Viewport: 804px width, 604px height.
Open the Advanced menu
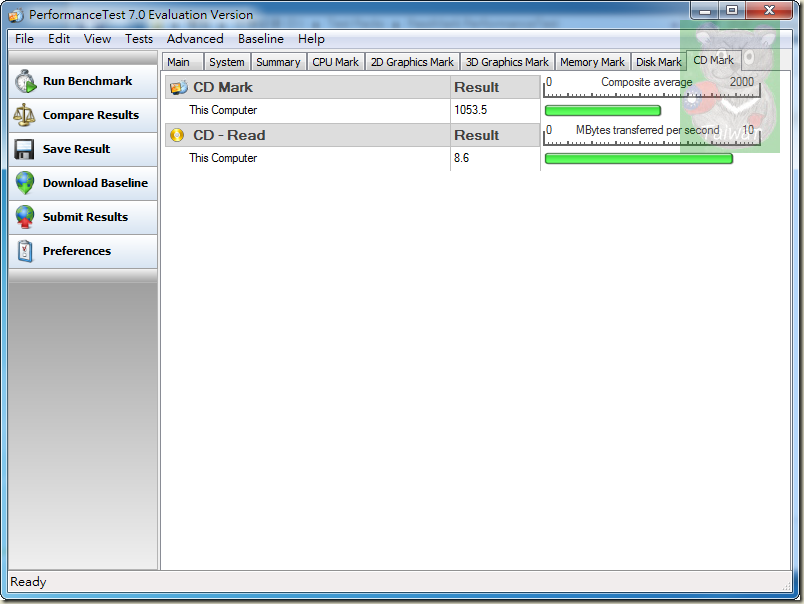click(x=195, y=39)
